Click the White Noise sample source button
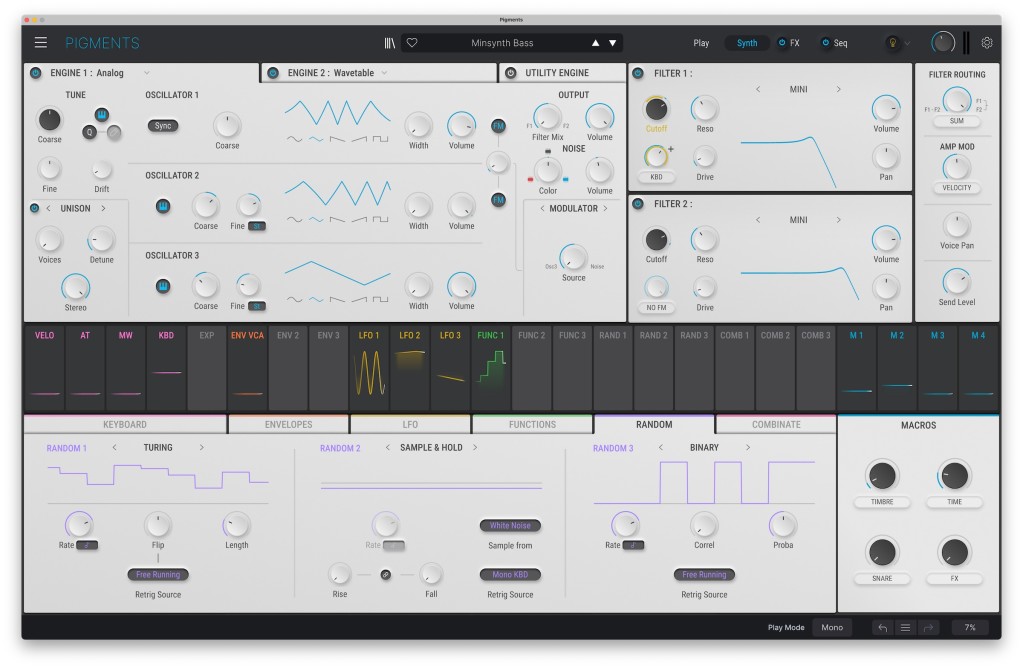Viewport: 1023px width, 668px height. point(510,525)
